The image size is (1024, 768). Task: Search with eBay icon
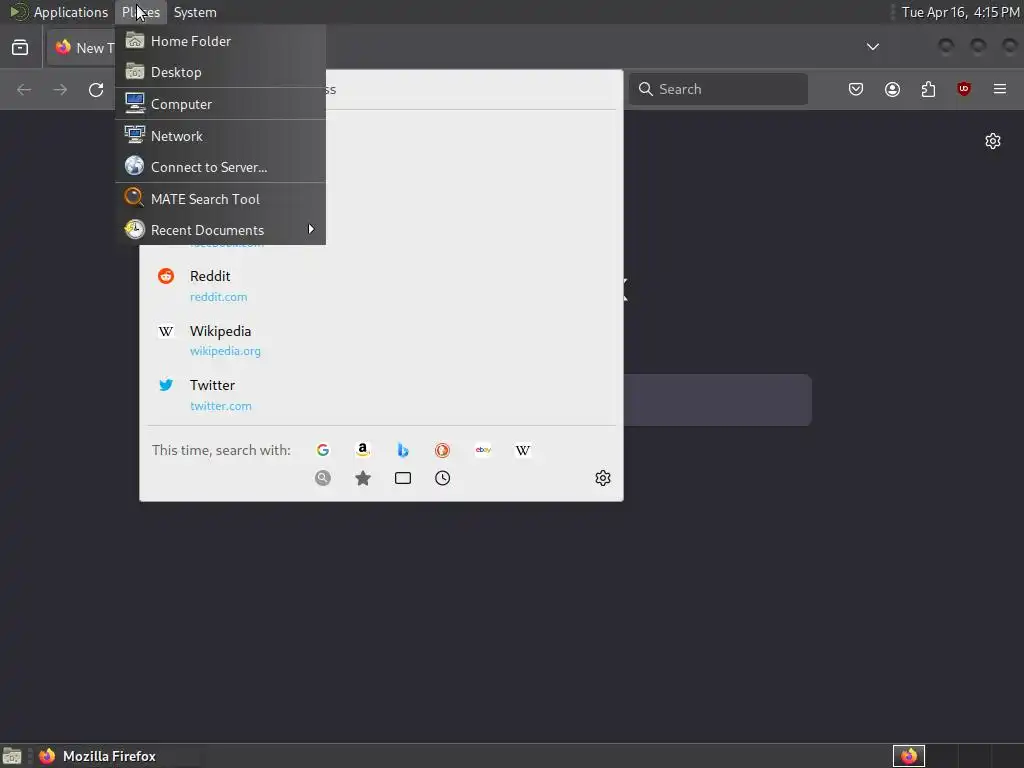483,450
